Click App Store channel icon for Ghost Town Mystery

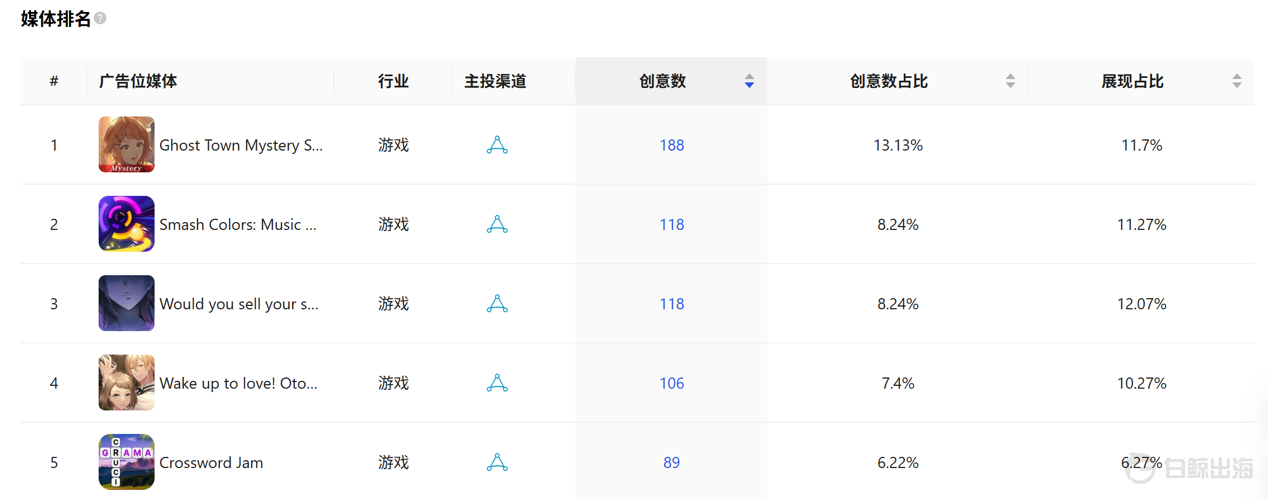(x=497, y=145)
